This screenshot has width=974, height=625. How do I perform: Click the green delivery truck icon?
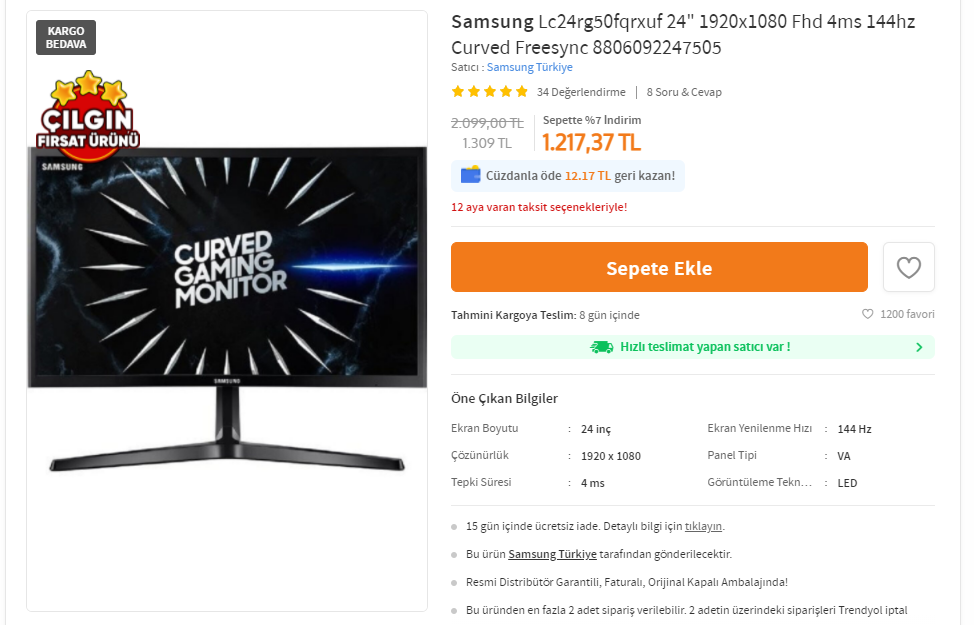tap(601, 347)
